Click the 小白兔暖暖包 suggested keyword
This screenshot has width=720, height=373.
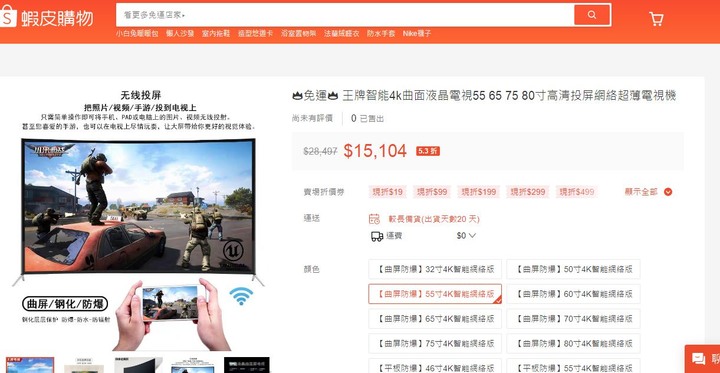point(137,34)
